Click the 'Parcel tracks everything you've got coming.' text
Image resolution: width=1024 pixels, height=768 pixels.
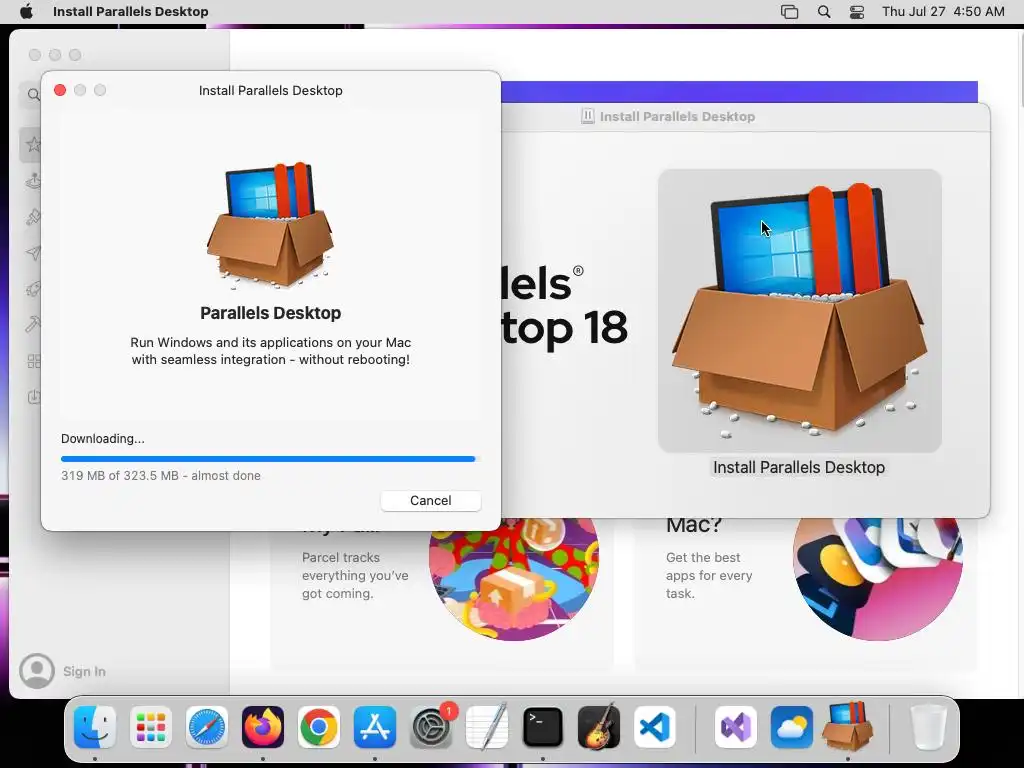click(355, 575)
